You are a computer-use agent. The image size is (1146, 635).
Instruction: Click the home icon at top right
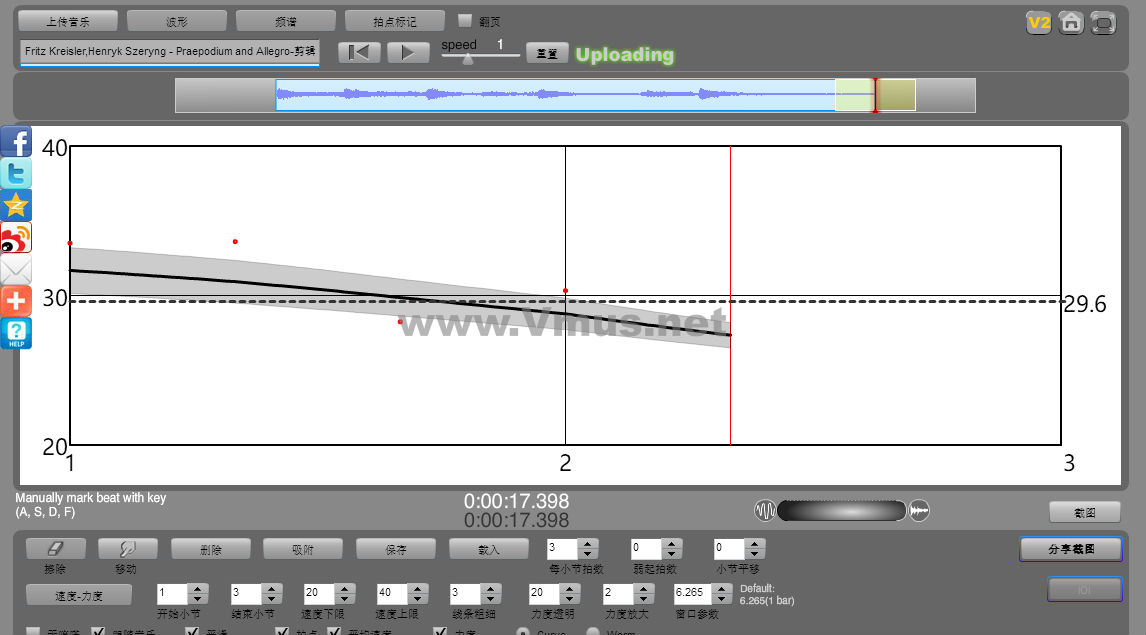[x=1071, y=22]
